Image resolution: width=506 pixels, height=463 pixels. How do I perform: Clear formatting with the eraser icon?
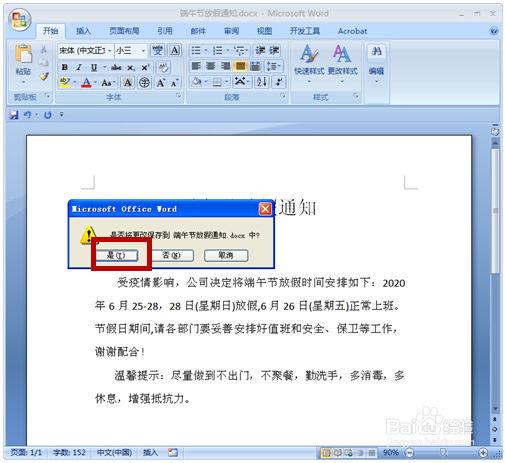(x=163, y=68)
